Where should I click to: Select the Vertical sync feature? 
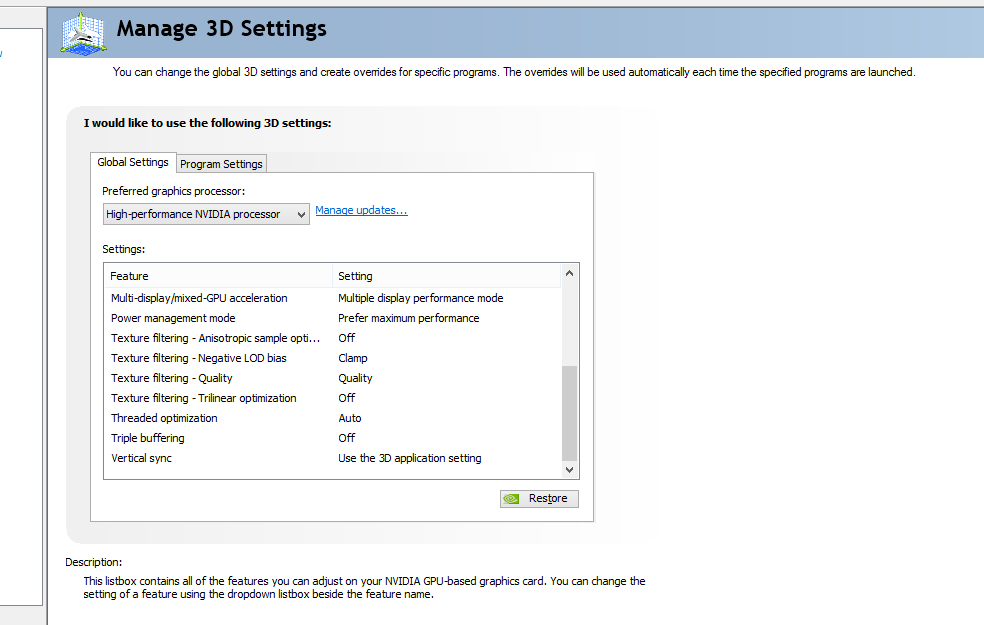[x=141, y=458]
